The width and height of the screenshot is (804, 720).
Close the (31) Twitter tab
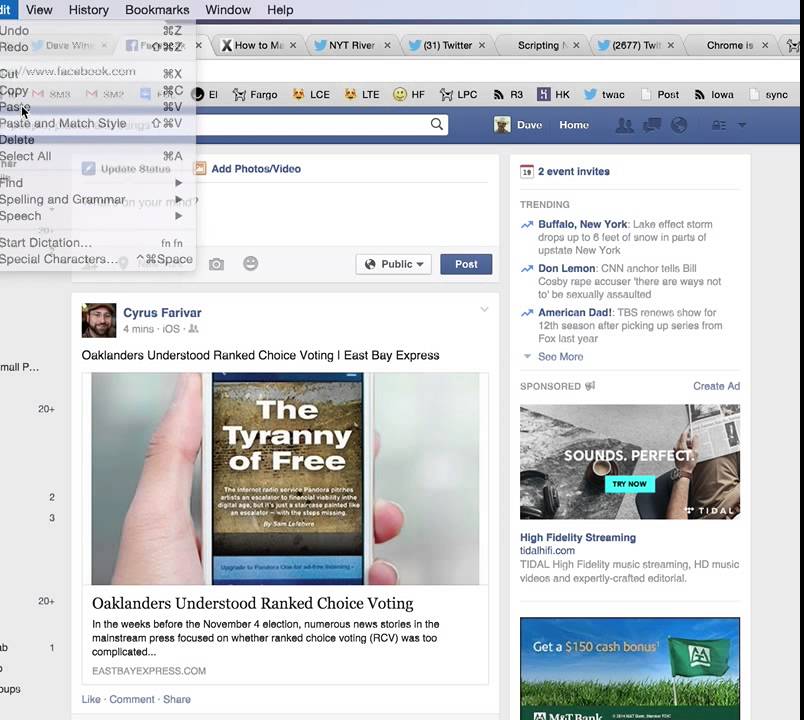(x=482, y=45)
